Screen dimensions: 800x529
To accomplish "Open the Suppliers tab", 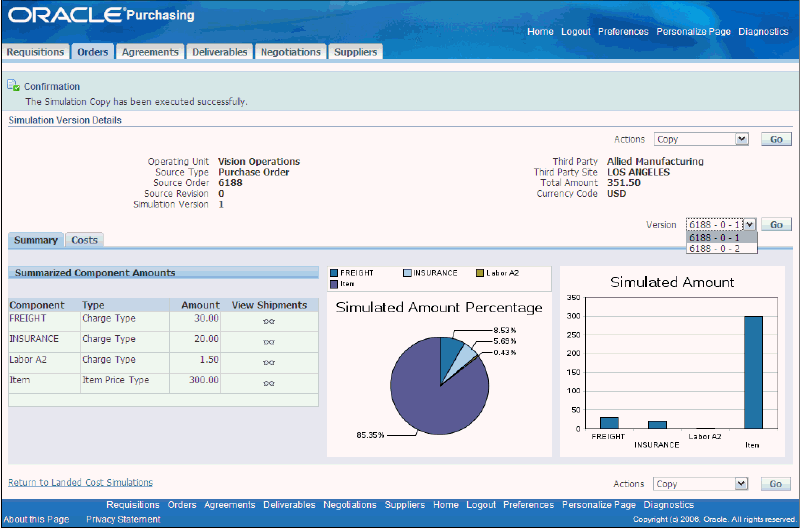I will pos(355,52).
